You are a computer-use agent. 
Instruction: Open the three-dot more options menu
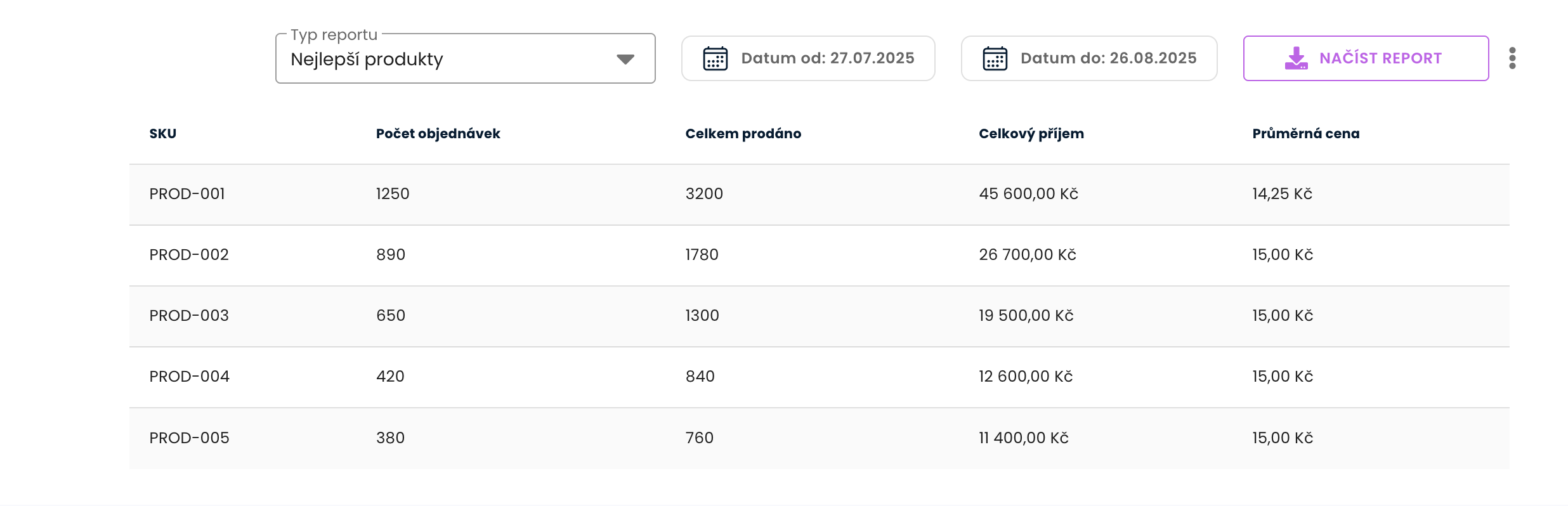click(x=1512, y=58)
